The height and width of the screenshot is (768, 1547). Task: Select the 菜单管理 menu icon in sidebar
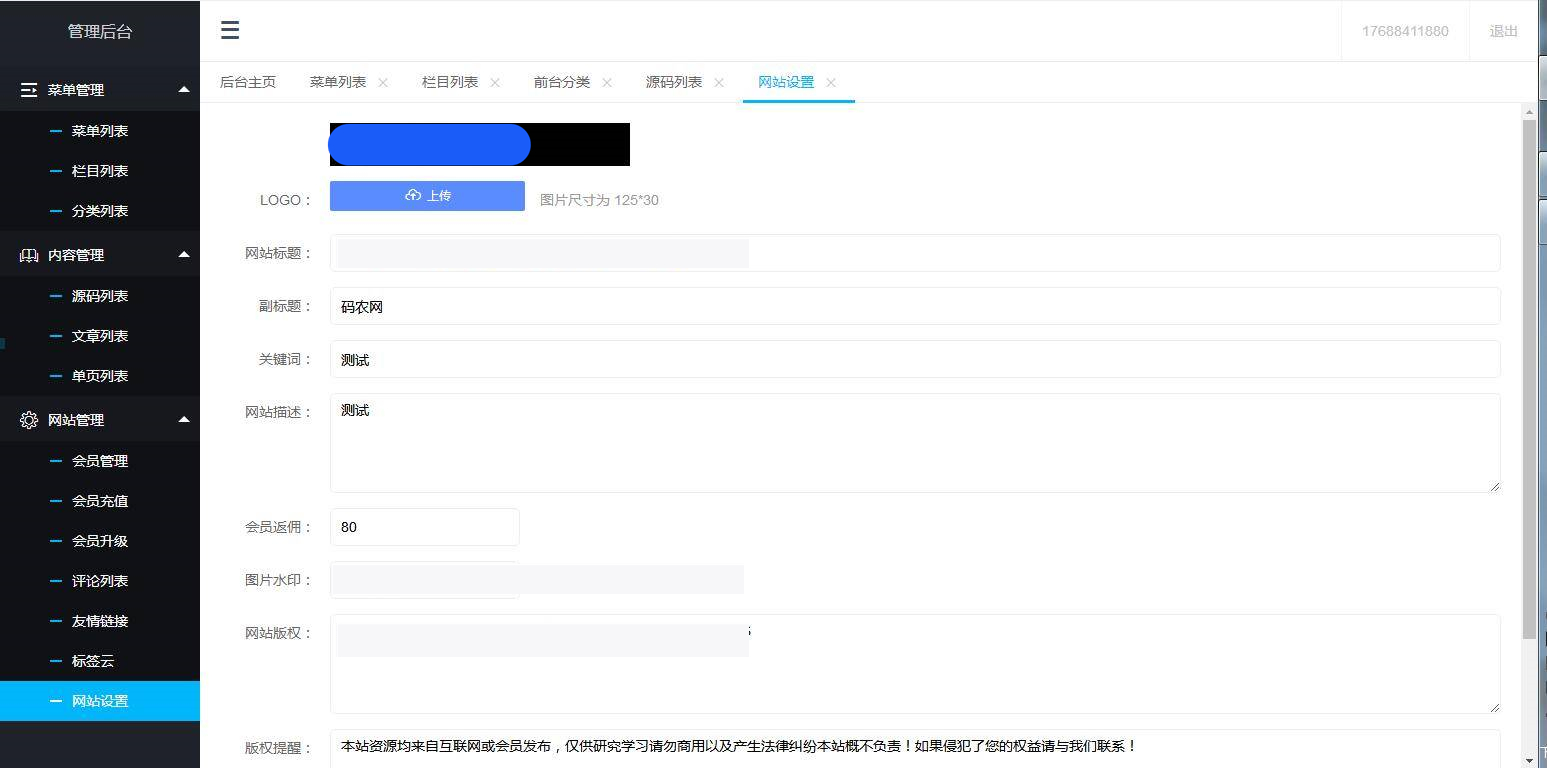[x=28, y=89]
